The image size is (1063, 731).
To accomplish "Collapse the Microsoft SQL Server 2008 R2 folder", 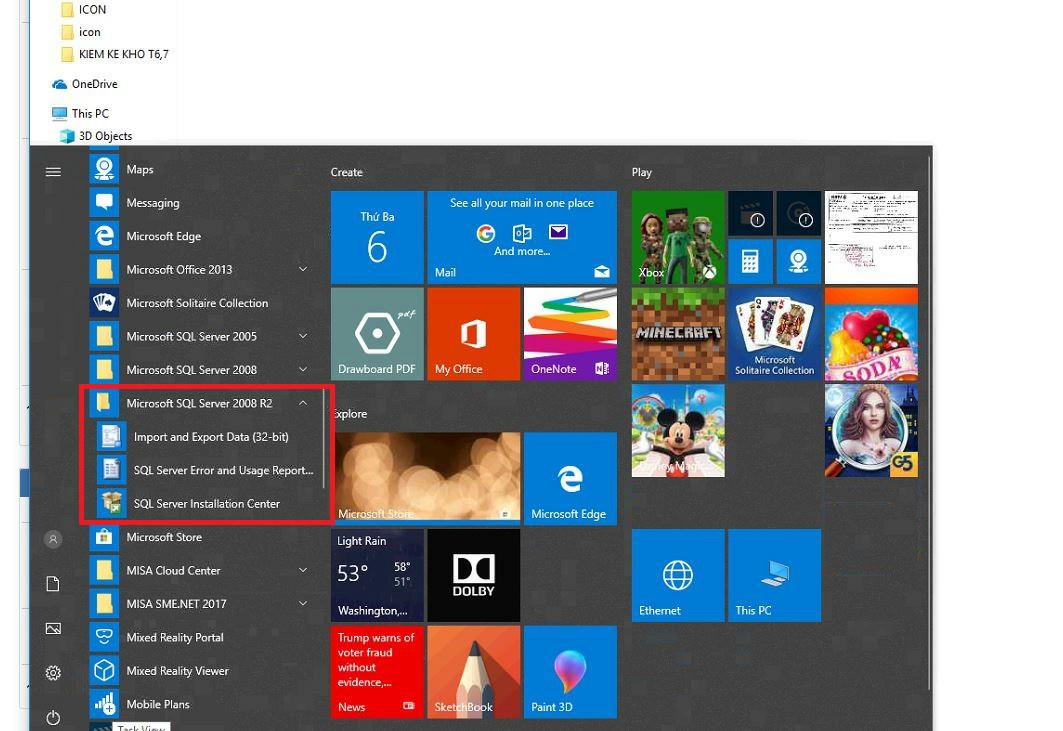I will [302, 403].
